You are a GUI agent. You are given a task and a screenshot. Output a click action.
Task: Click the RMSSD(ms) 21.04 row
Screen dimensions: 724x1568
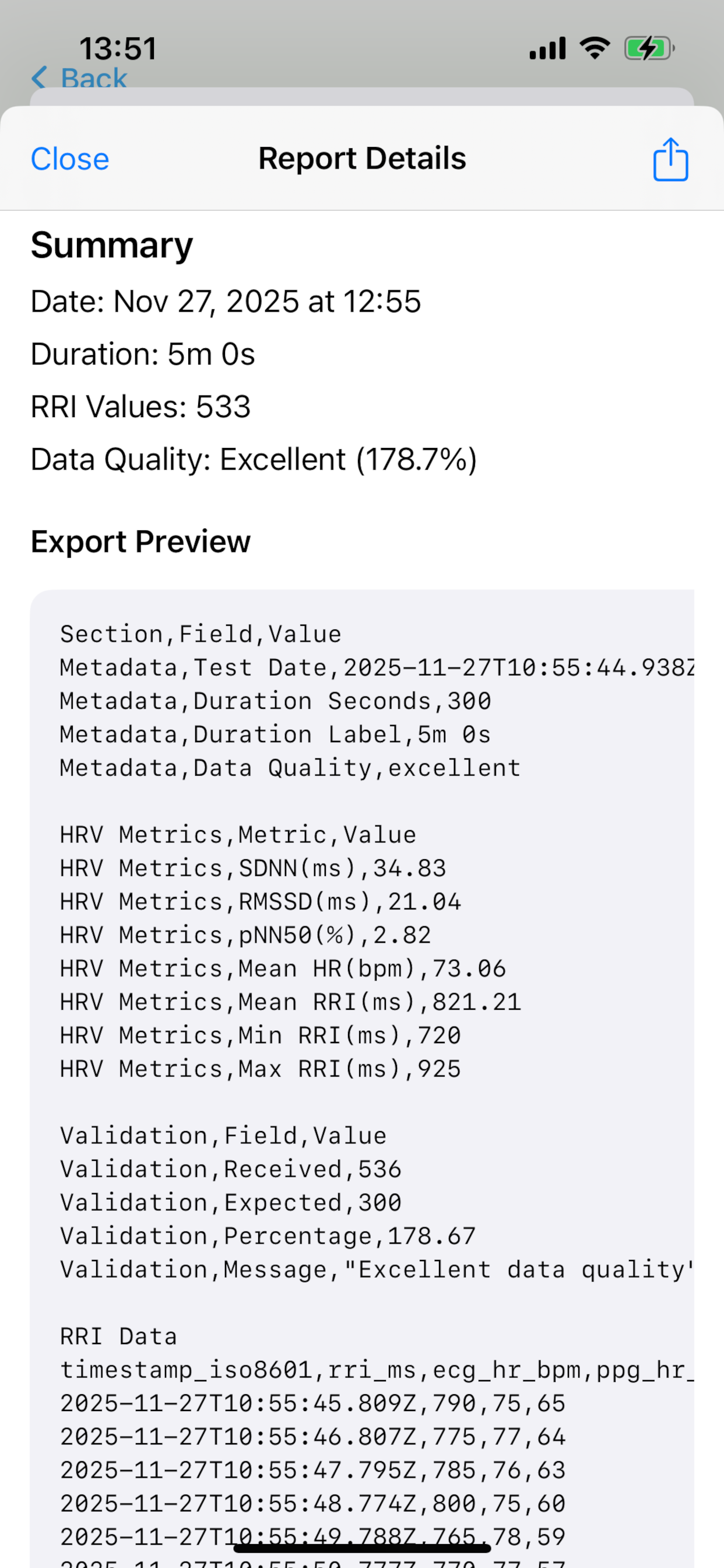click(x=261, y=902)
